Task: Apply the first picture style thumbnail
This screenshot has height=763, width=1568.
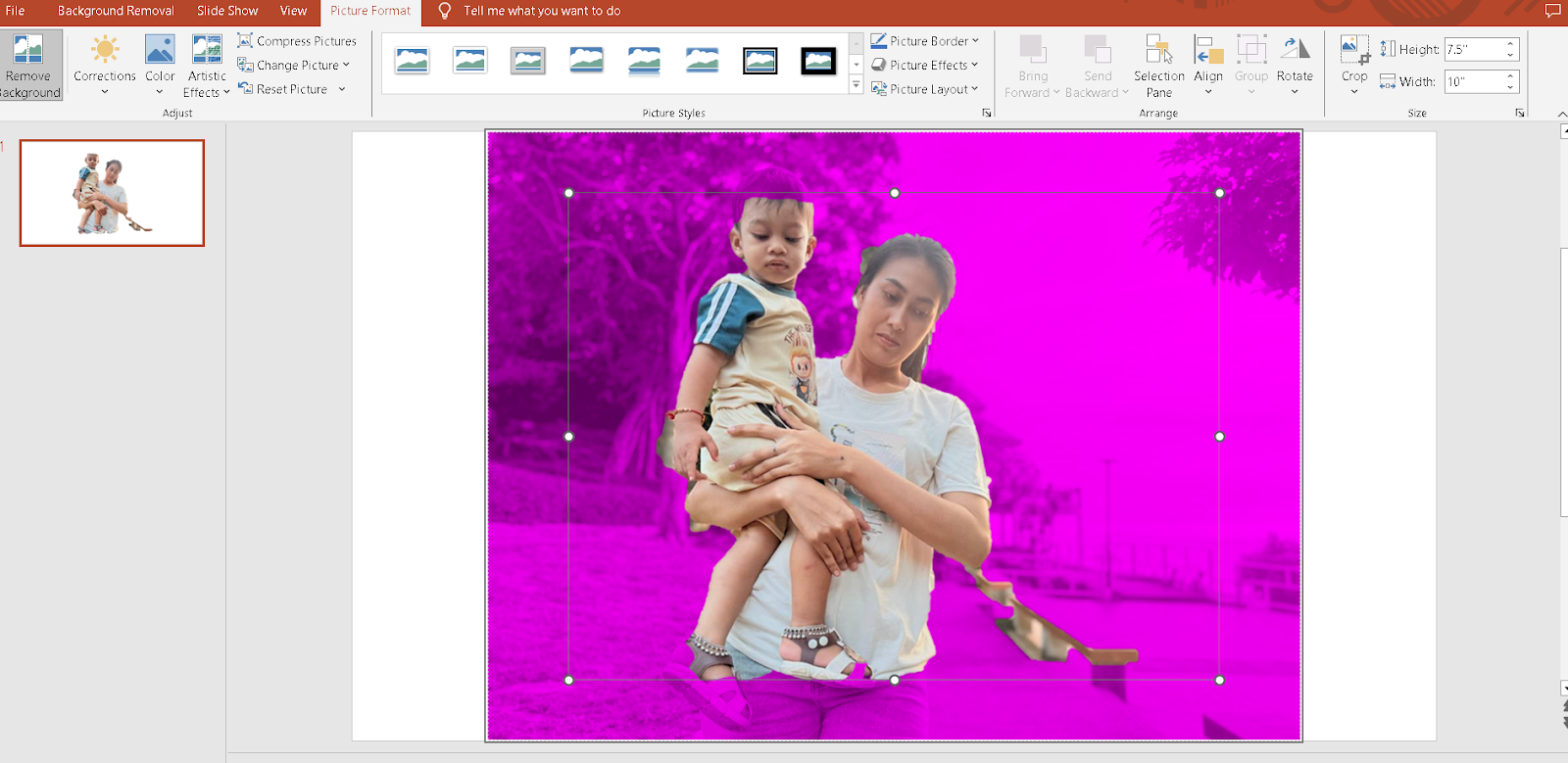Action: tap(412, 61)
